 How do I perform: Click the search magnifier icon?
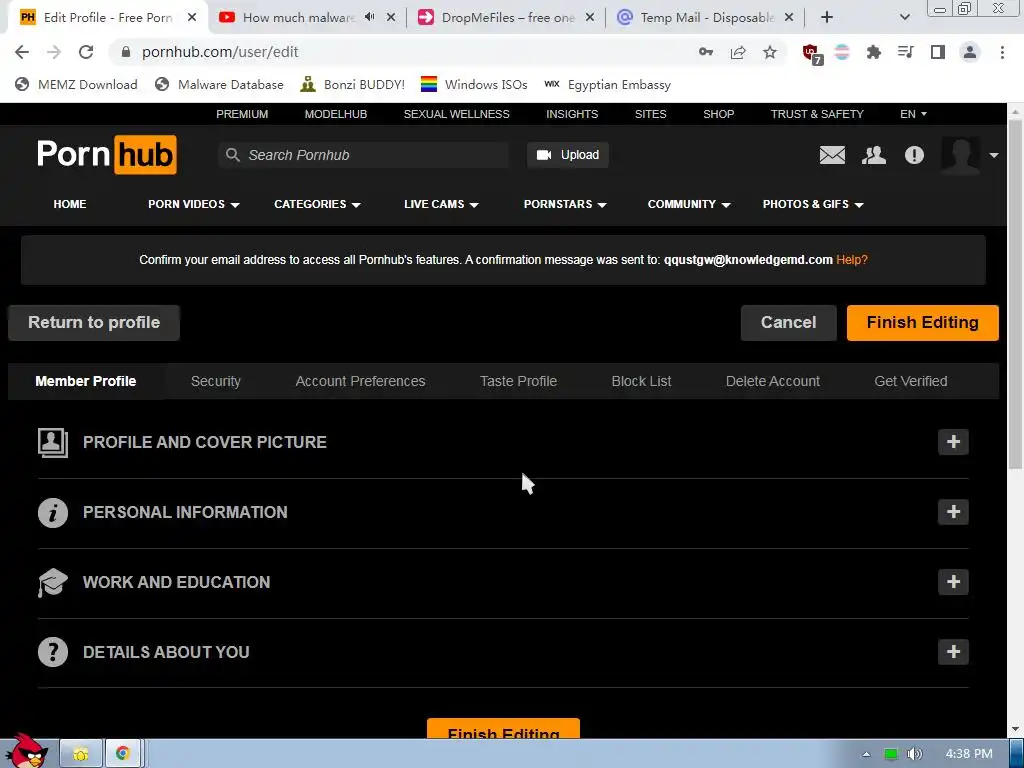coord(232,155)
